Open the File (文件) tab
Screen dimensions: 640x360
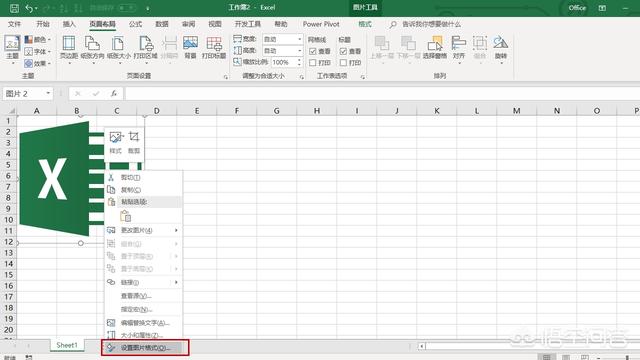pyautogui.click(x=14, y=24)
